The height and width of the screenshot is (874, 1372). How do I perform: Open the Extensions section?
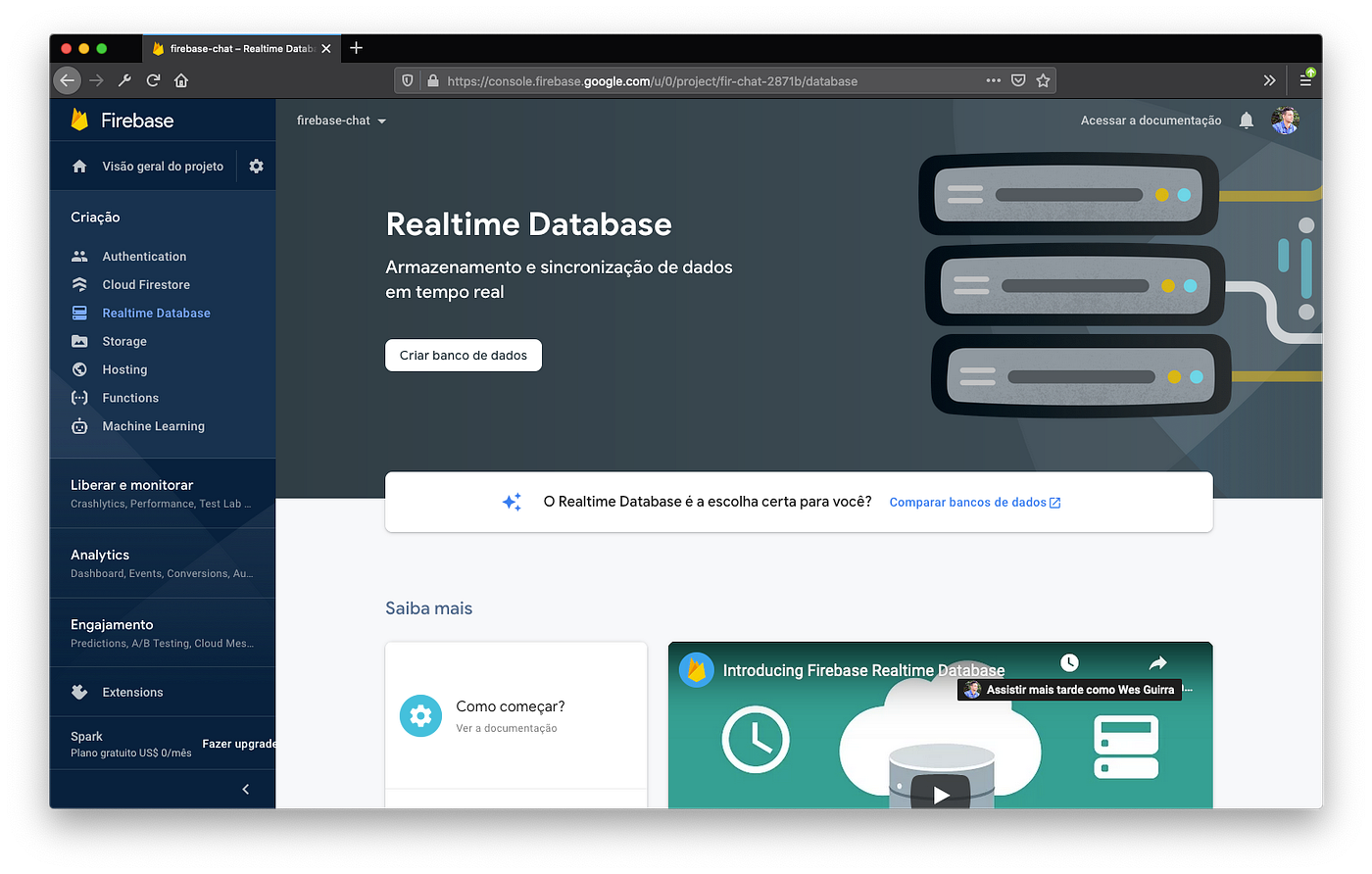(x=132, y=691)
